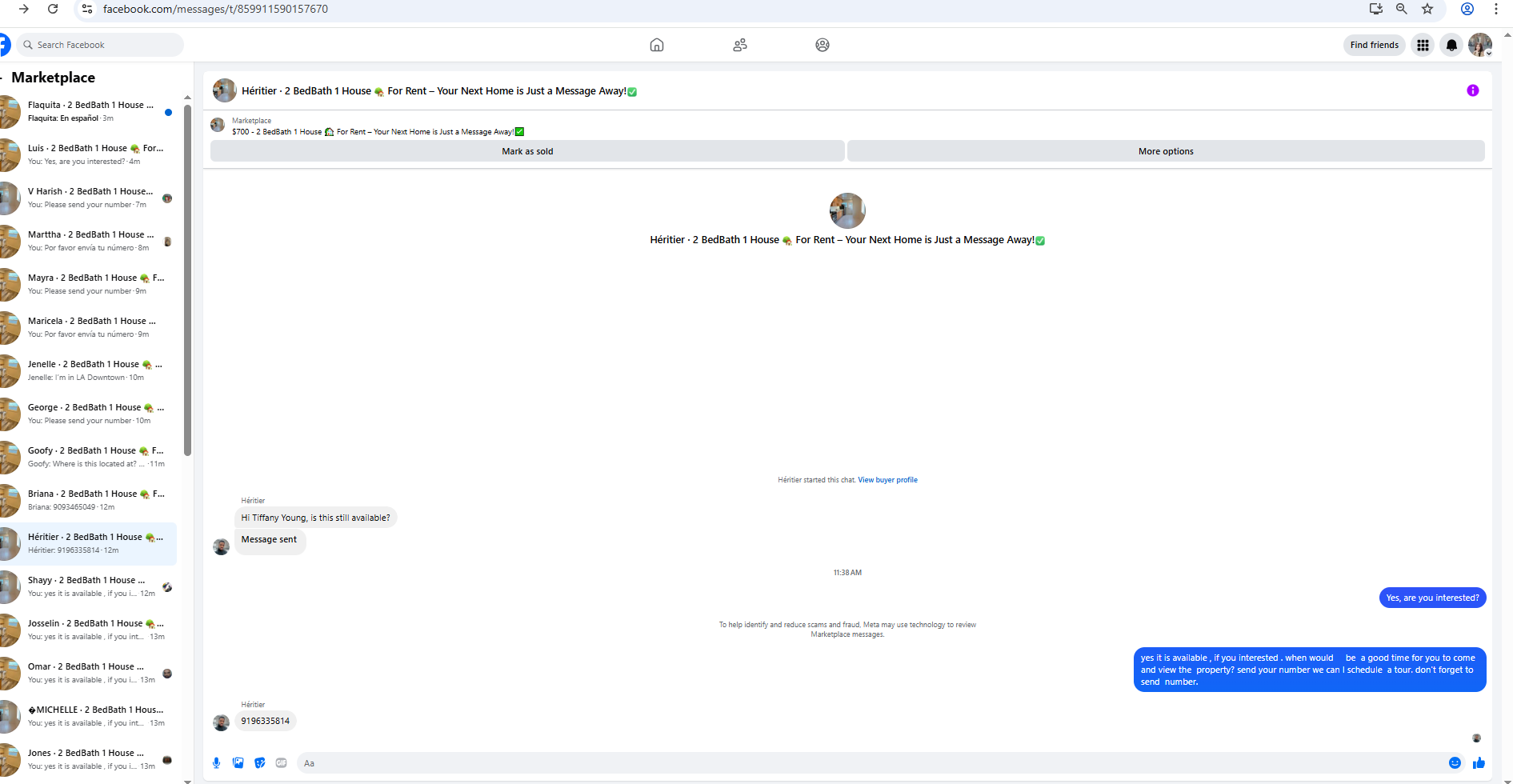Open Jenelle conversation
The width and height of the screenshot is (1513, 784).
pos(88,370)
